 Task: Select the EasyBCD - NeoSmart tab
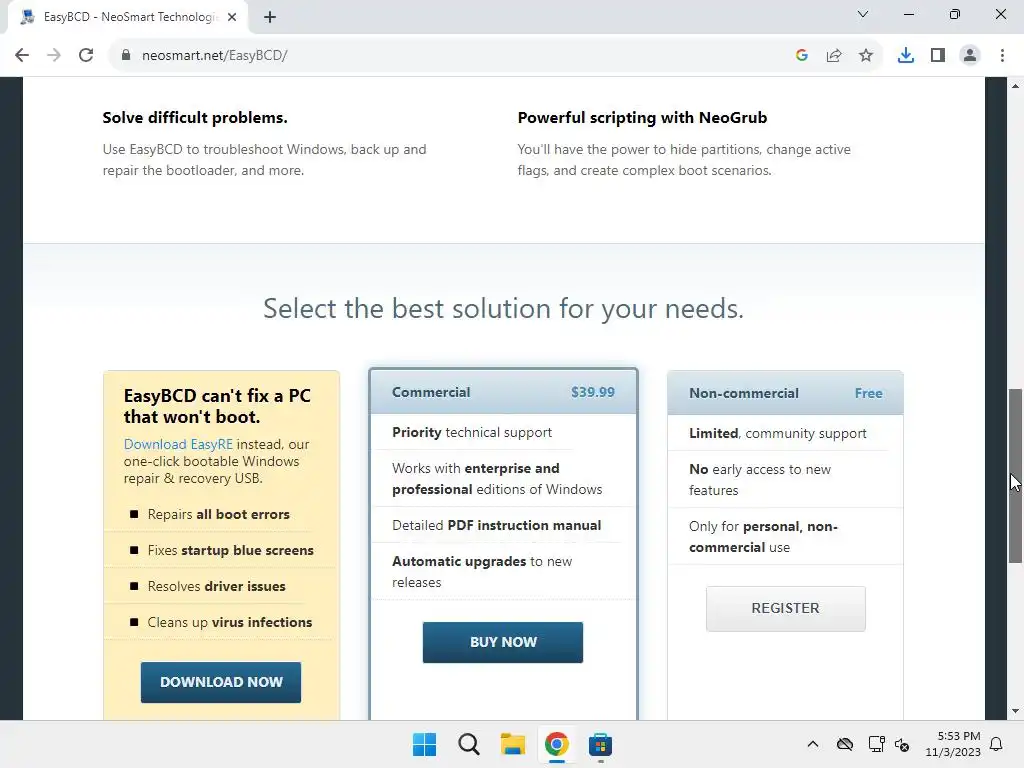pos(128,17)
